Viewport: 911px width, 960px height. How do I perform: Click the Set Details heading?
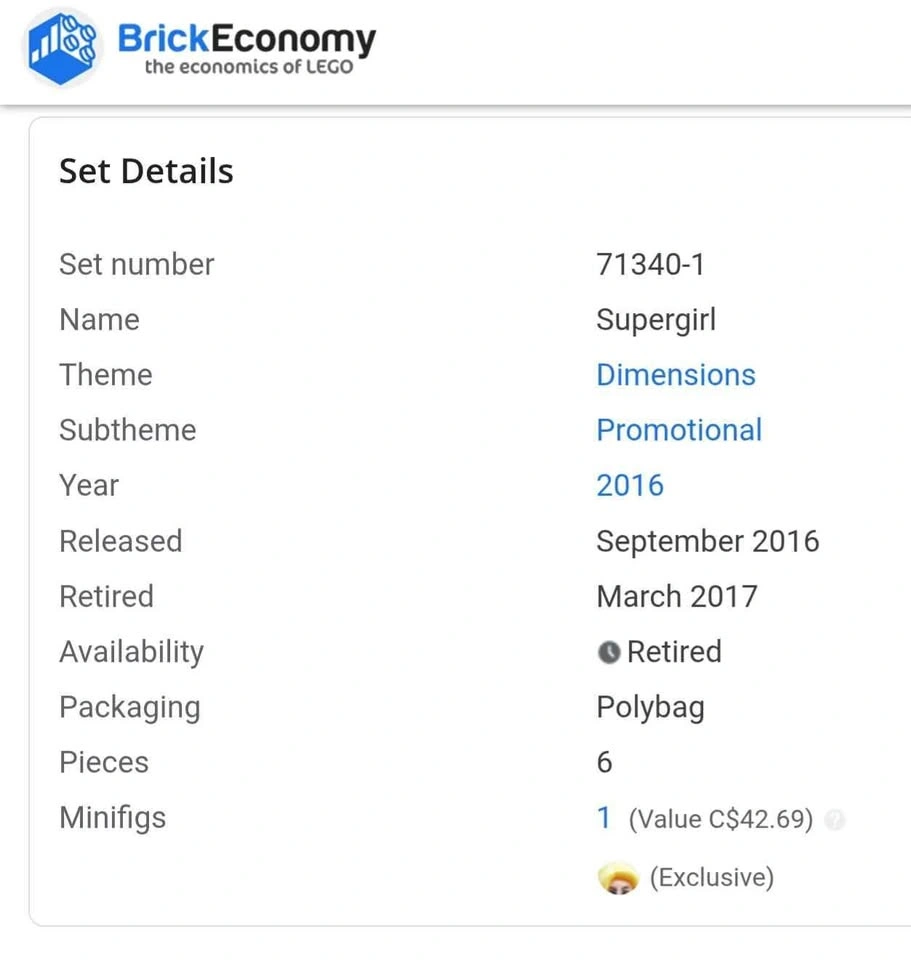(146, 171)
